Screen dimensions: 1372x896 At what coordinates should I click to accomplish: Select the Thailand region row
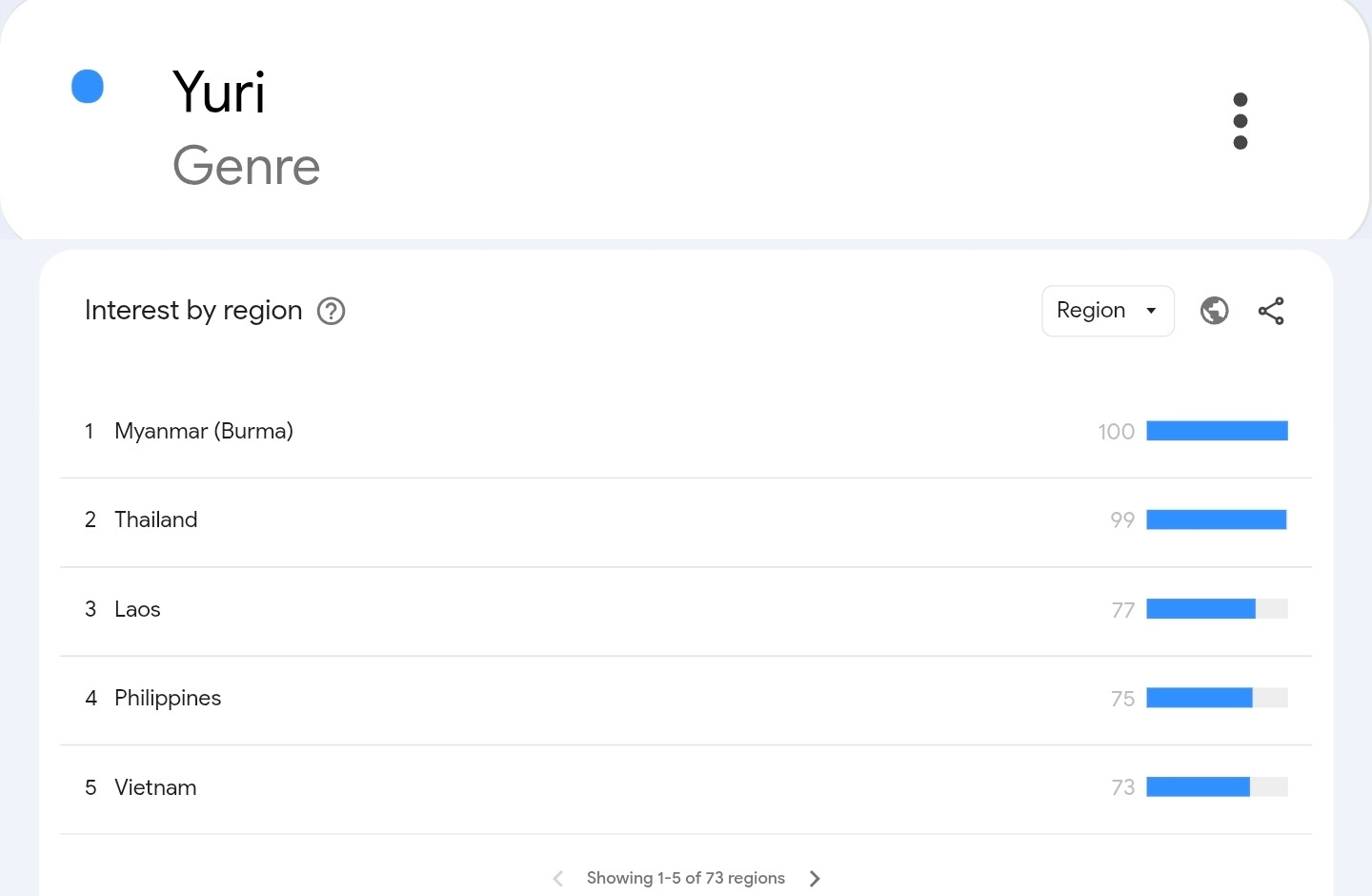(686, 520)
